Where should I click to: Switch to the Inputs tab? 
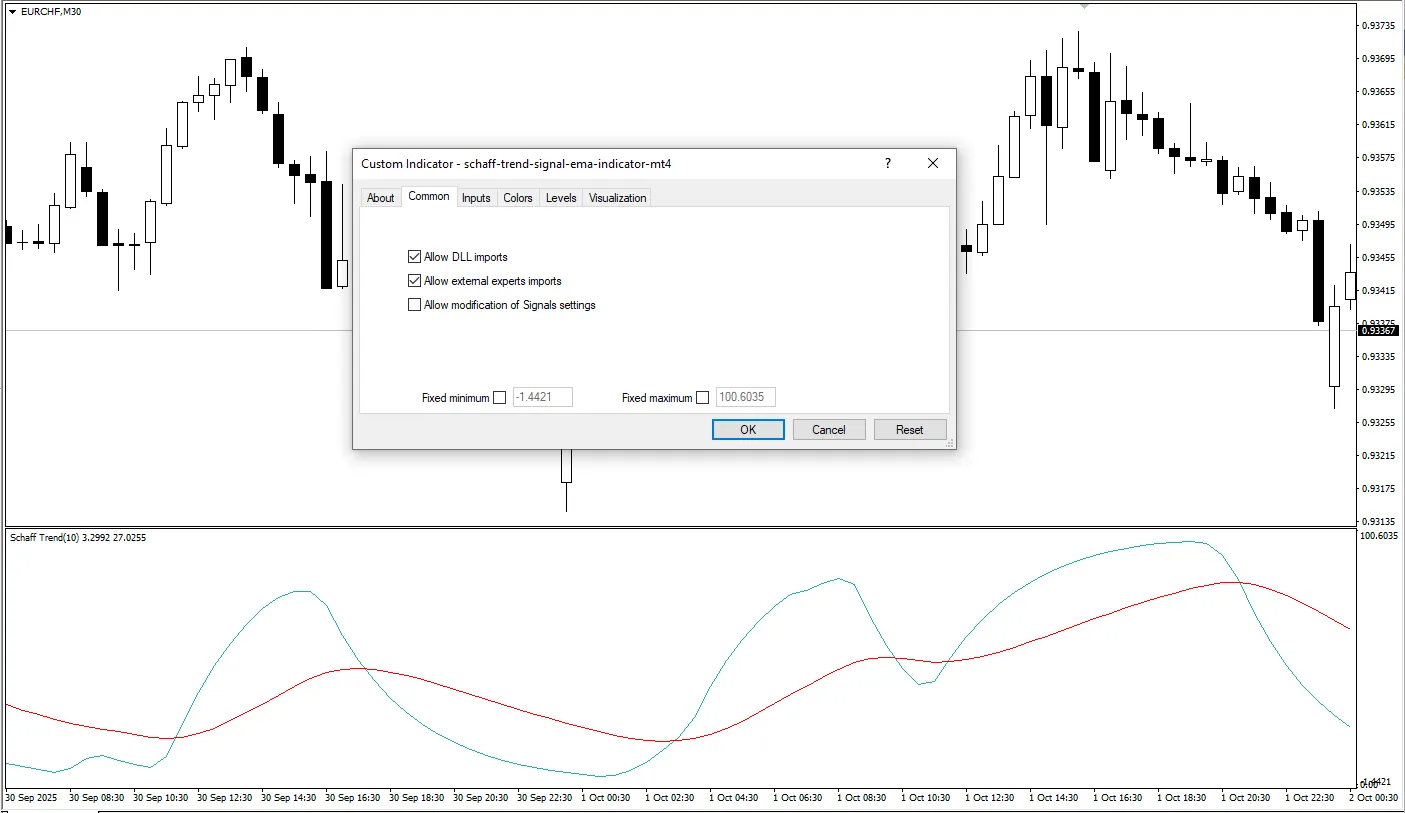pyautogui.click(x=476, y=197)
